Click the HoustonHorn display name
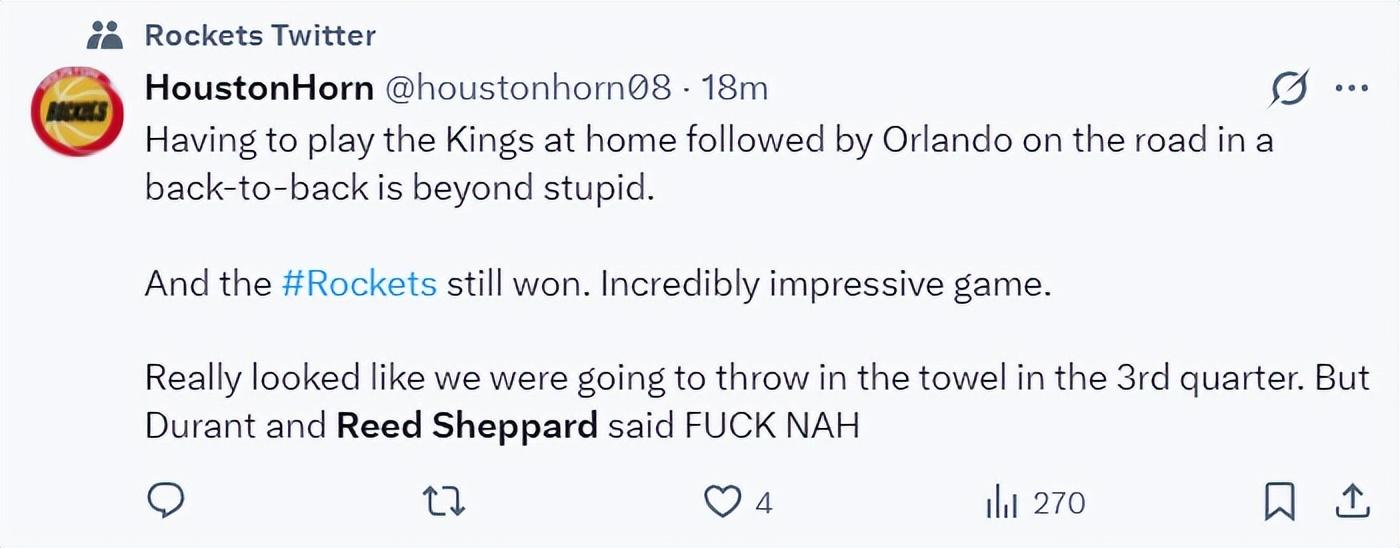The width and height of the screenshot is (1400, 548). point(259,88)
